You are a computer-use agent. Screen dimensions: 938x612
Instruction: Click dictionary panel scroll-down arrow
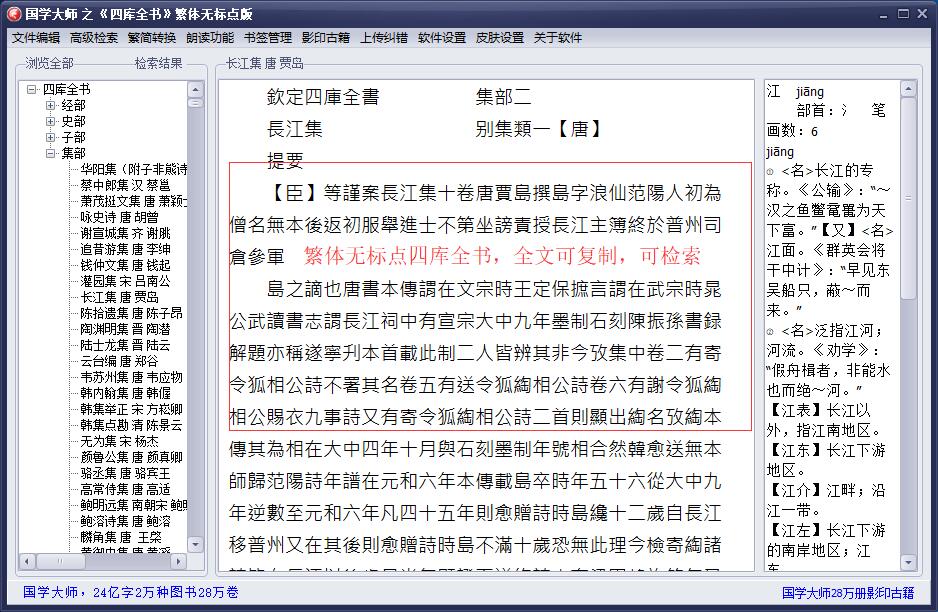(x=908, y=562)
